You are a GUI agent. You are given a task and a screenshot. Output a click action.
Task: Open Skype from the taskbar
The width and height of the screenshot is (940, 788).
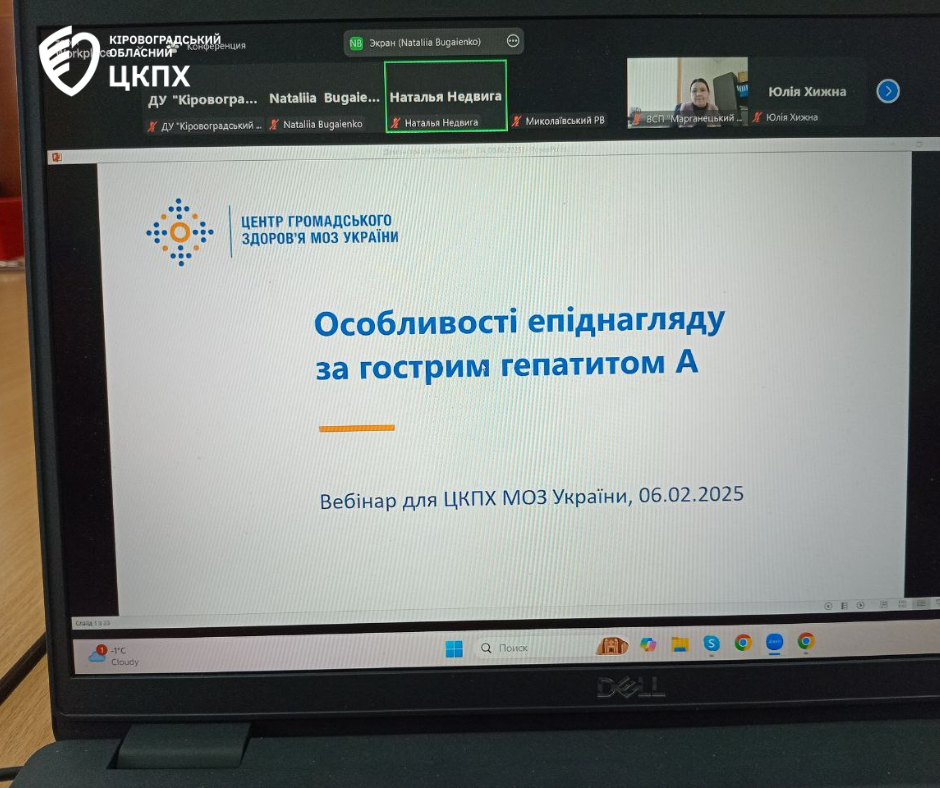711,643
